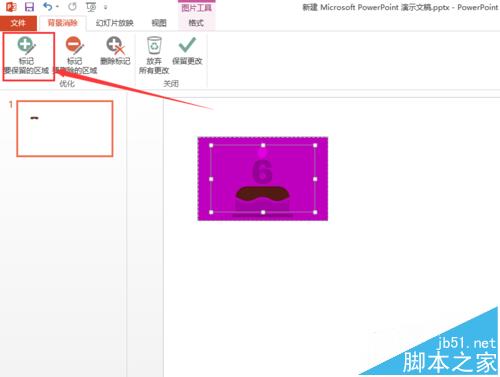Click the number 6 candle in picture
The image size is (500, 377).
[262, 171]
